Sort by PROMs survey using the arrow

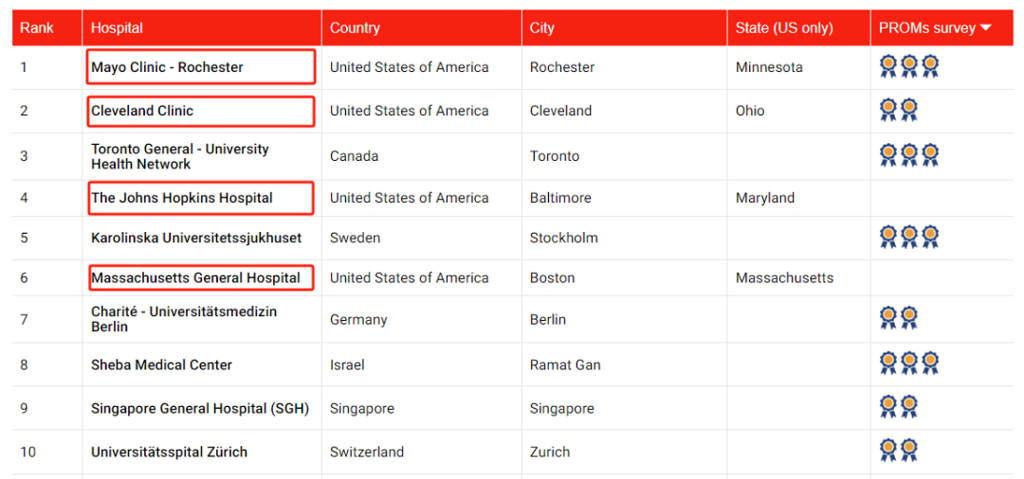(986, 28)
